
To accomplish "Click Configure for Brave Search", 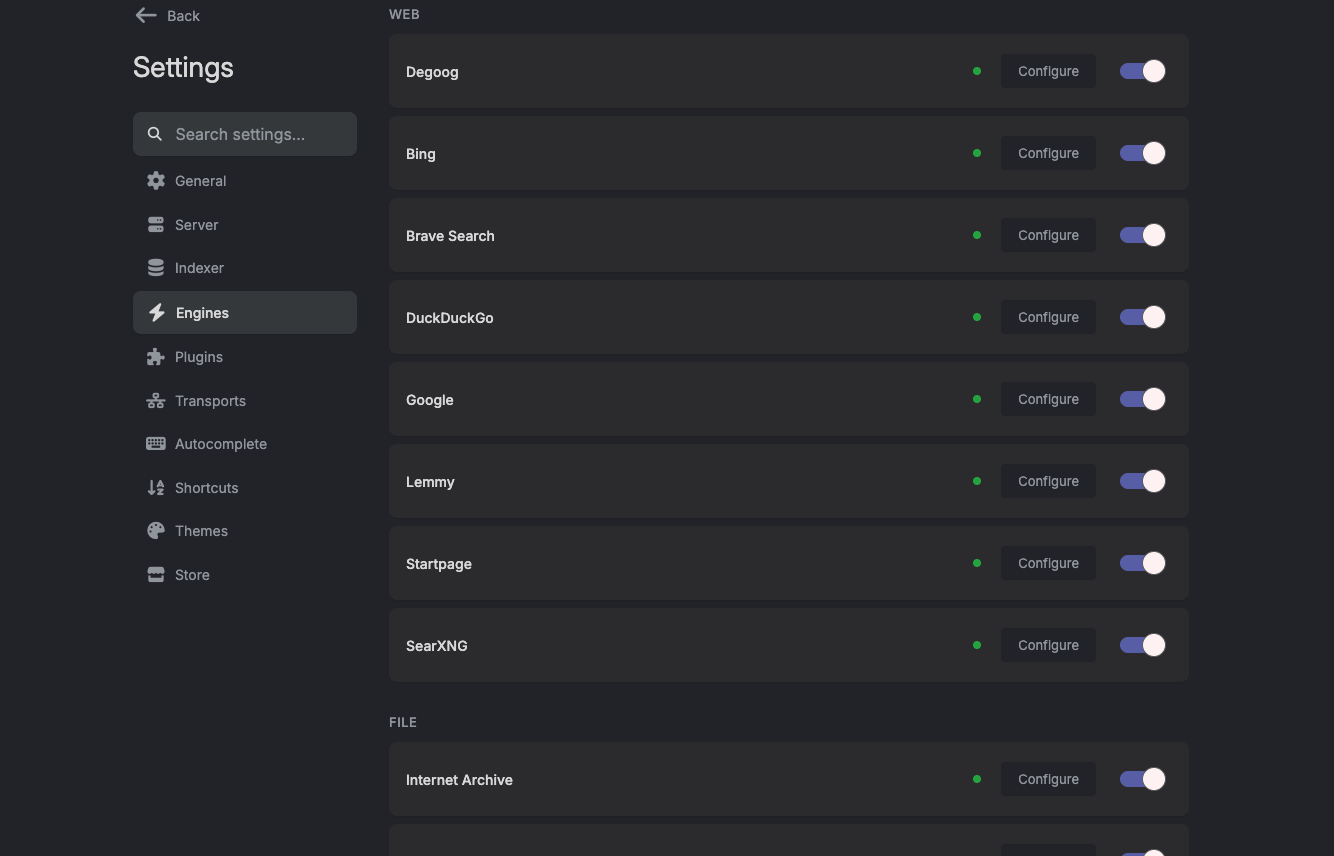I will coord(1048,235).
